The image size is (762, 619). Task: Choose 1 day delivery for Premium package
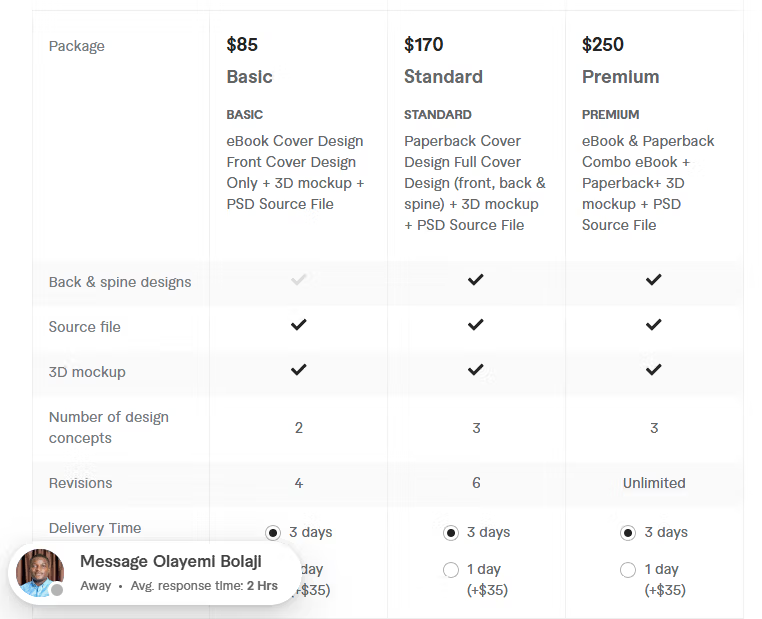coord(628,570)
